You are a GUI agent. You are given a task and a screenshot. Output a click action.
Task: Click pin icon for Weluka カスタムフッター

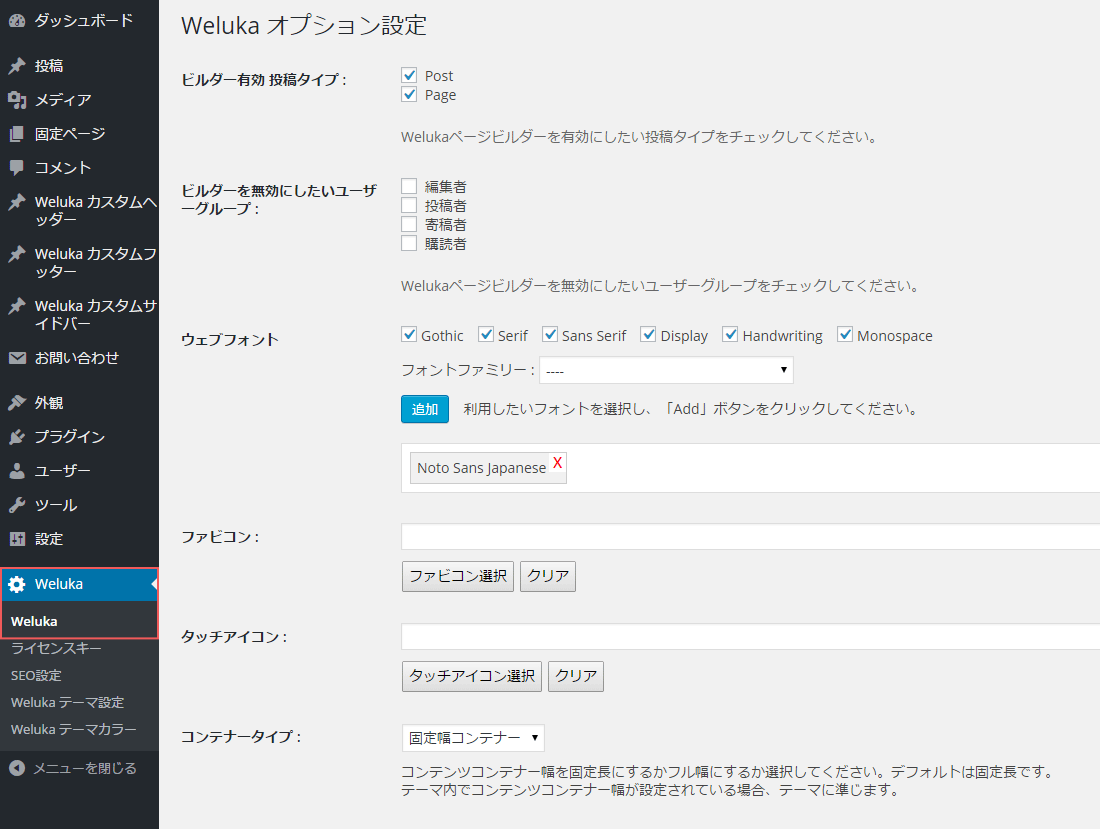coord(17,254)
